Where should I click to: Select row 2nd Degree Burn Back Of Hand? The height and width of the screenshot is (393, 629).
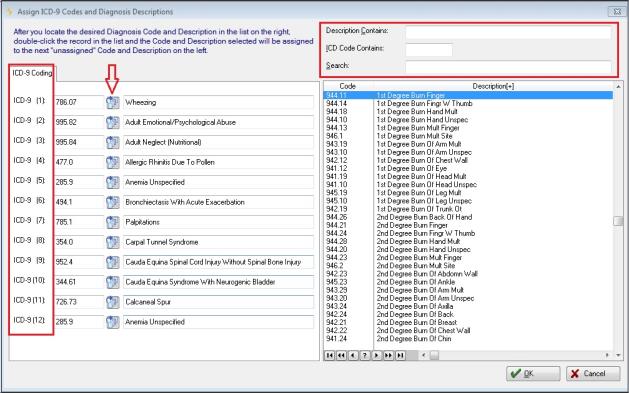click(x=468, y=217)
